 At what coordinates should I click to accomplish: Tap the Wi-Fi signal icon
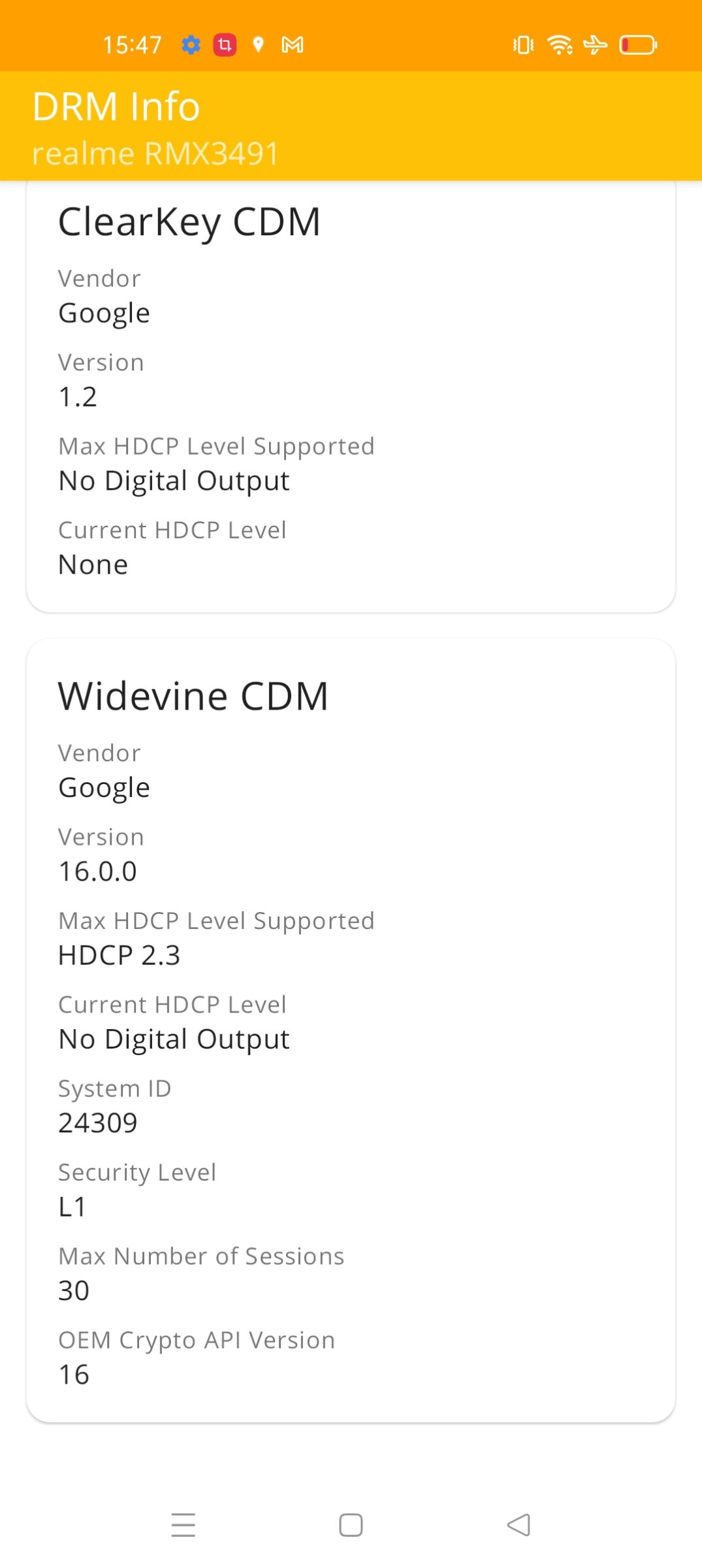560,45
